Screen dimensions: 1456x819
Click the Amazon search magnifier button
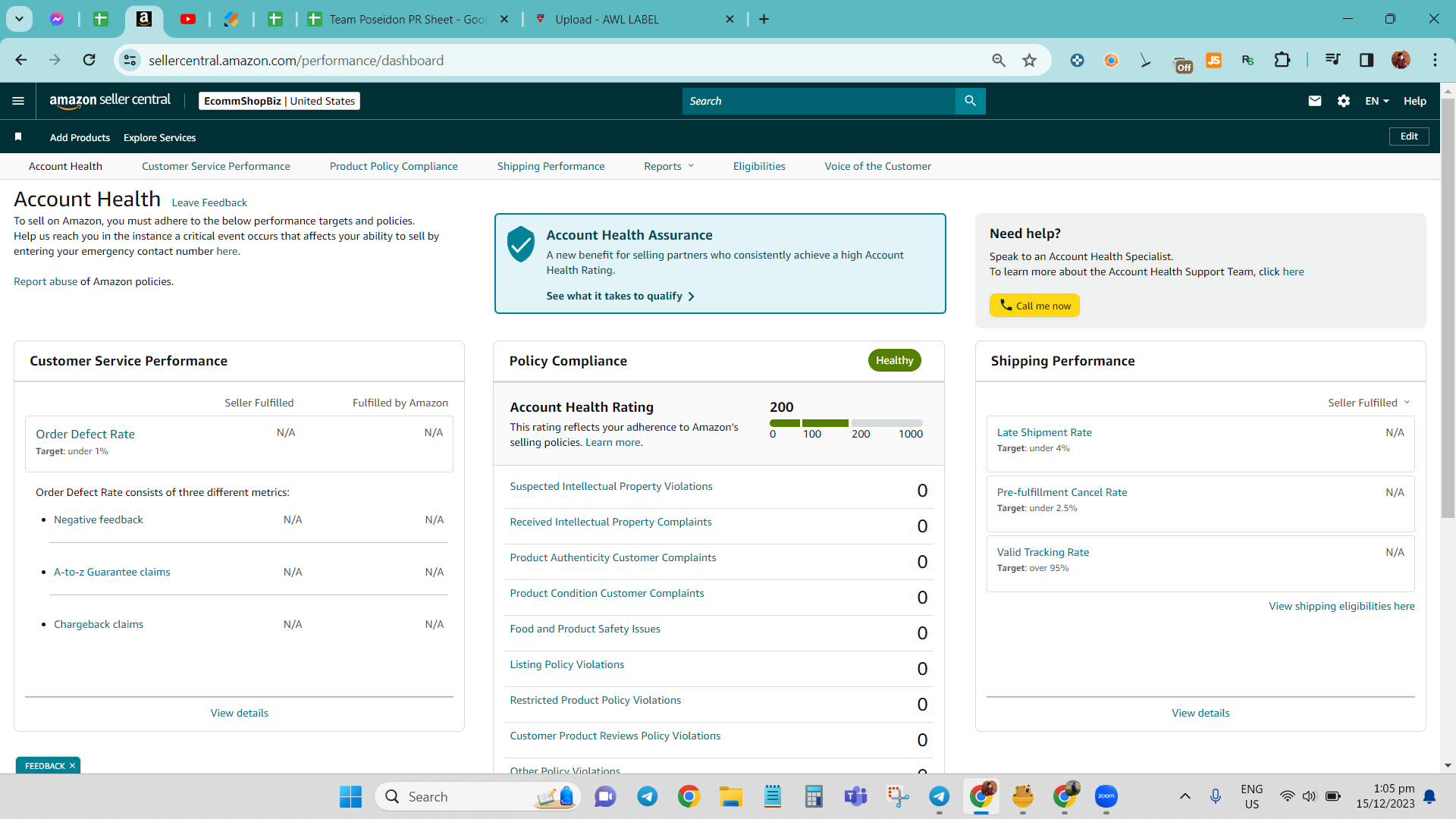tap(970, 101)
